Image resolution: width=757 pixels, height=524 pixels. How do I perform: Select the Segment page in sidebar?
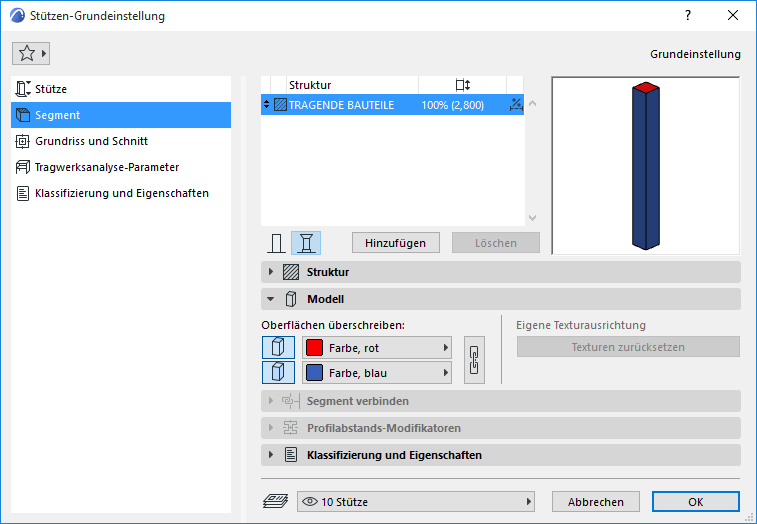pyautogui.click(x=121, y=115)
